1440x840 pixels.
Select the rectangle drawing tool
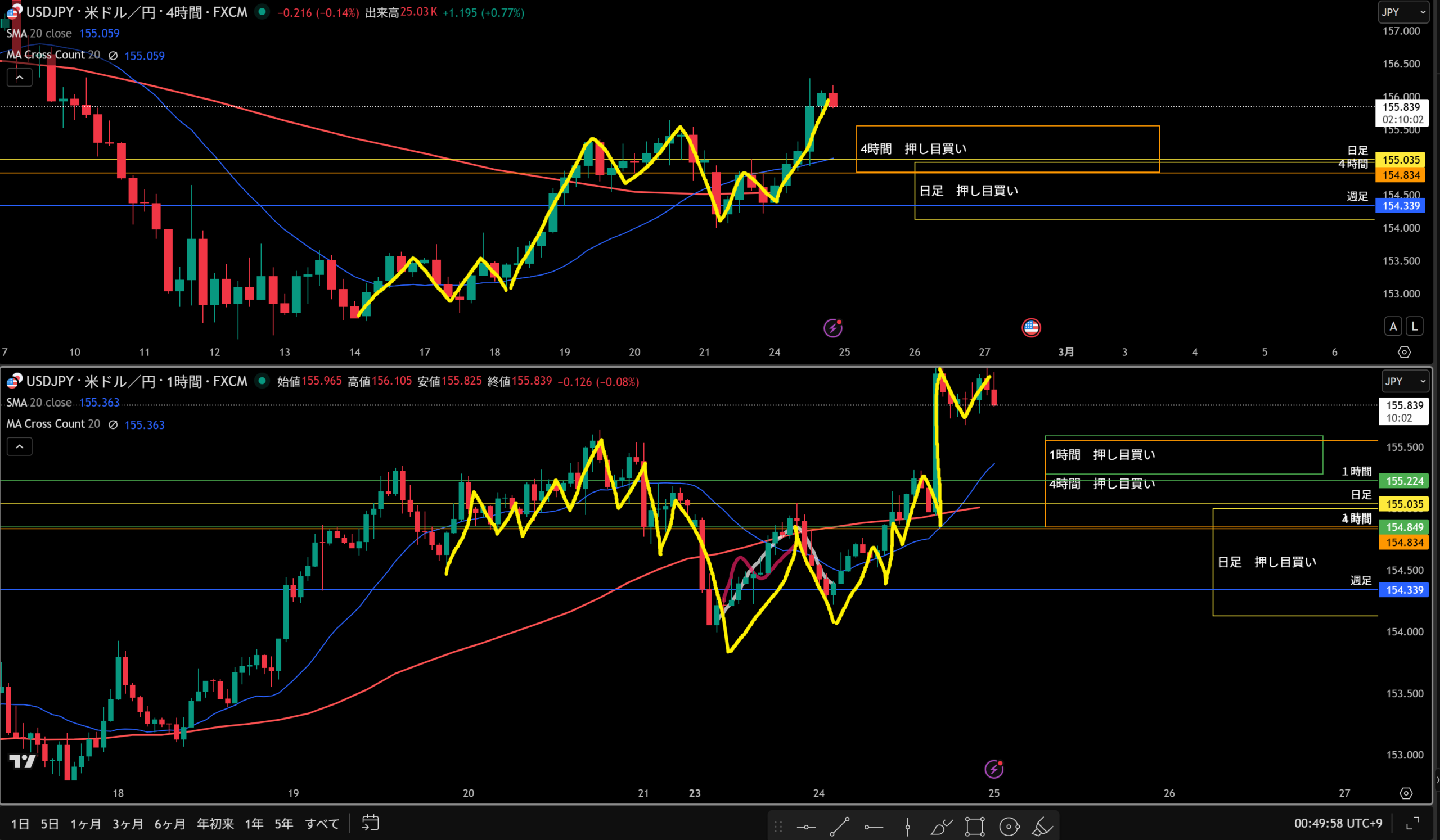975,827
